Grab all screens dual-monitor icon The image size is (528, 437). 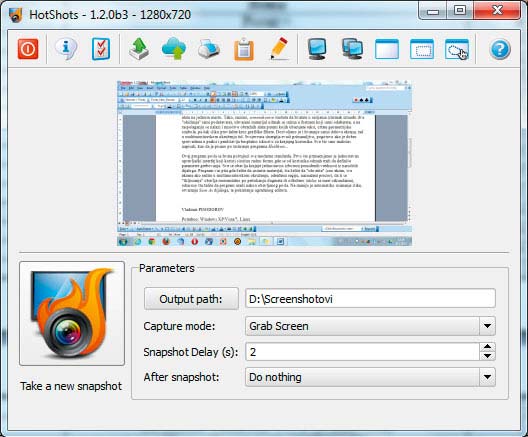coord(352,49)
